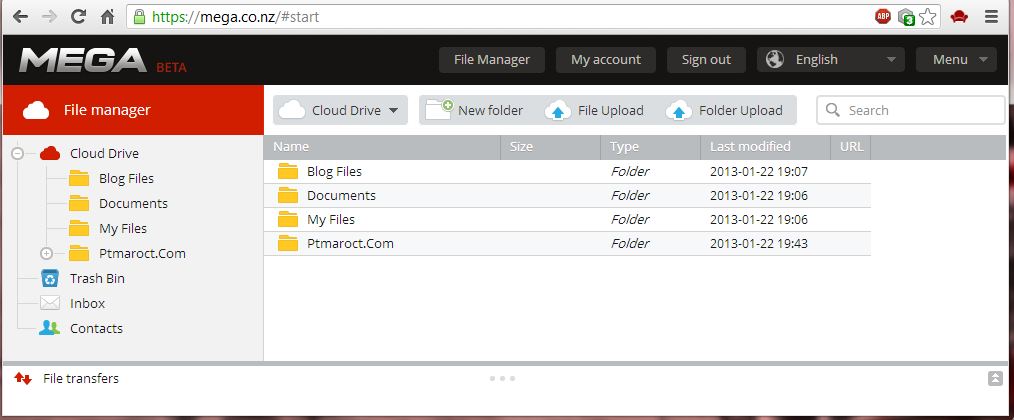This screenshot has width=1014, height=420.
Task: Select the My Files row name in the list
Action: [x=331, y=219]
